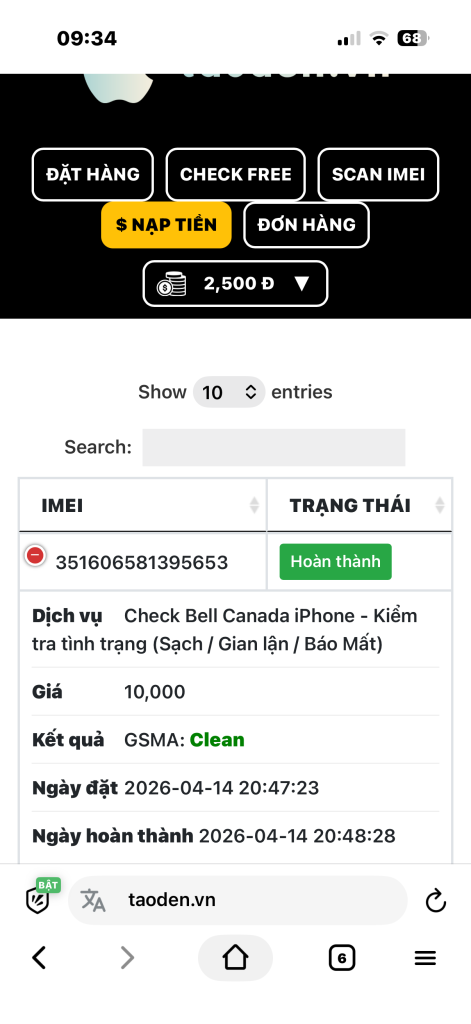Open the shield ad-block icon labeled BẬT
The width and height of the screenshot is (471, 1024).
coord(39,896)
